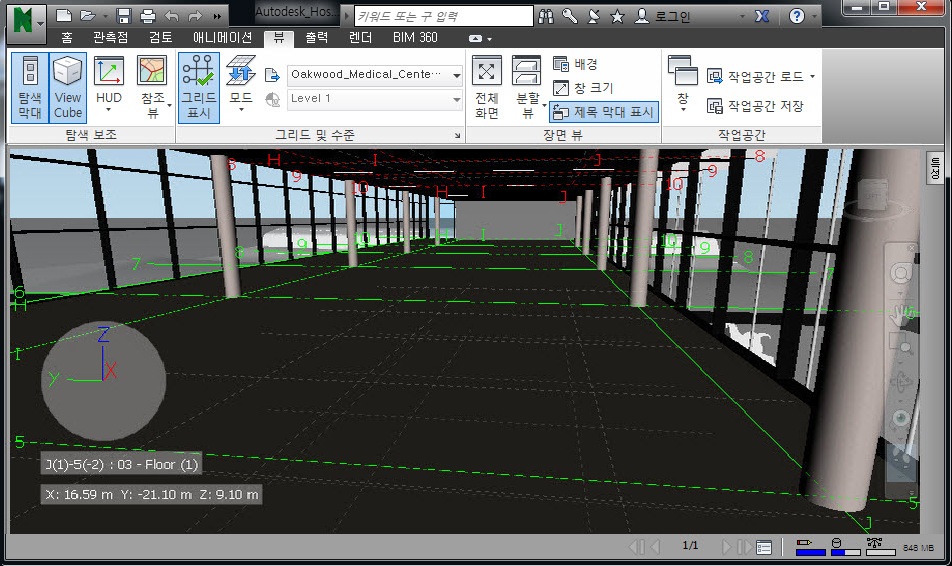952x566 pixels.
Task: Run search with binoculars icon
Action: pyautogui.click(x=546, y=16)
